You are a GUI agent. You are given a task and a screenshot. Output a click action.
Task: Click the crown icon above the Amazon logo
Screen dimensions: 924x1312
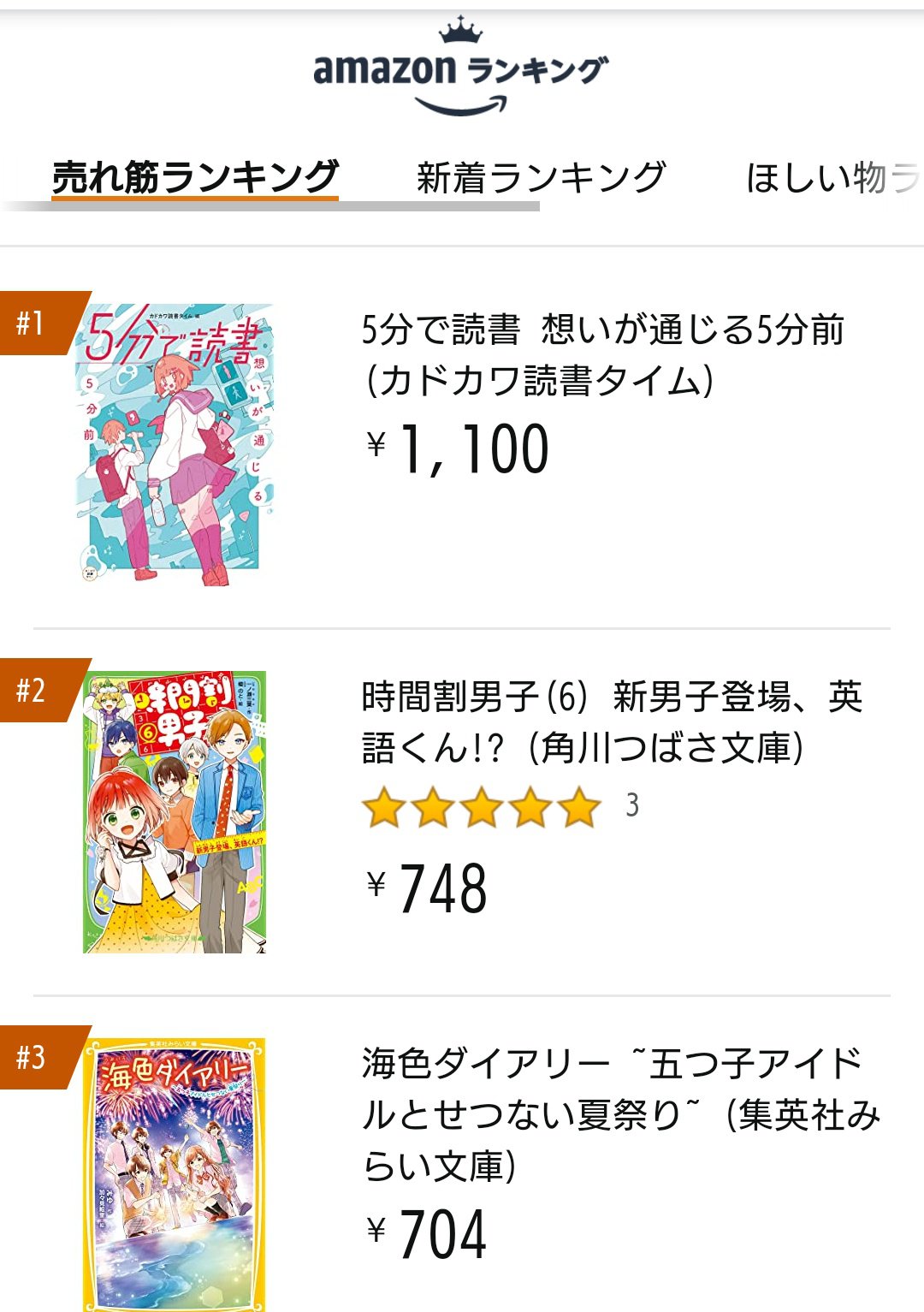(x=460, y=31)
